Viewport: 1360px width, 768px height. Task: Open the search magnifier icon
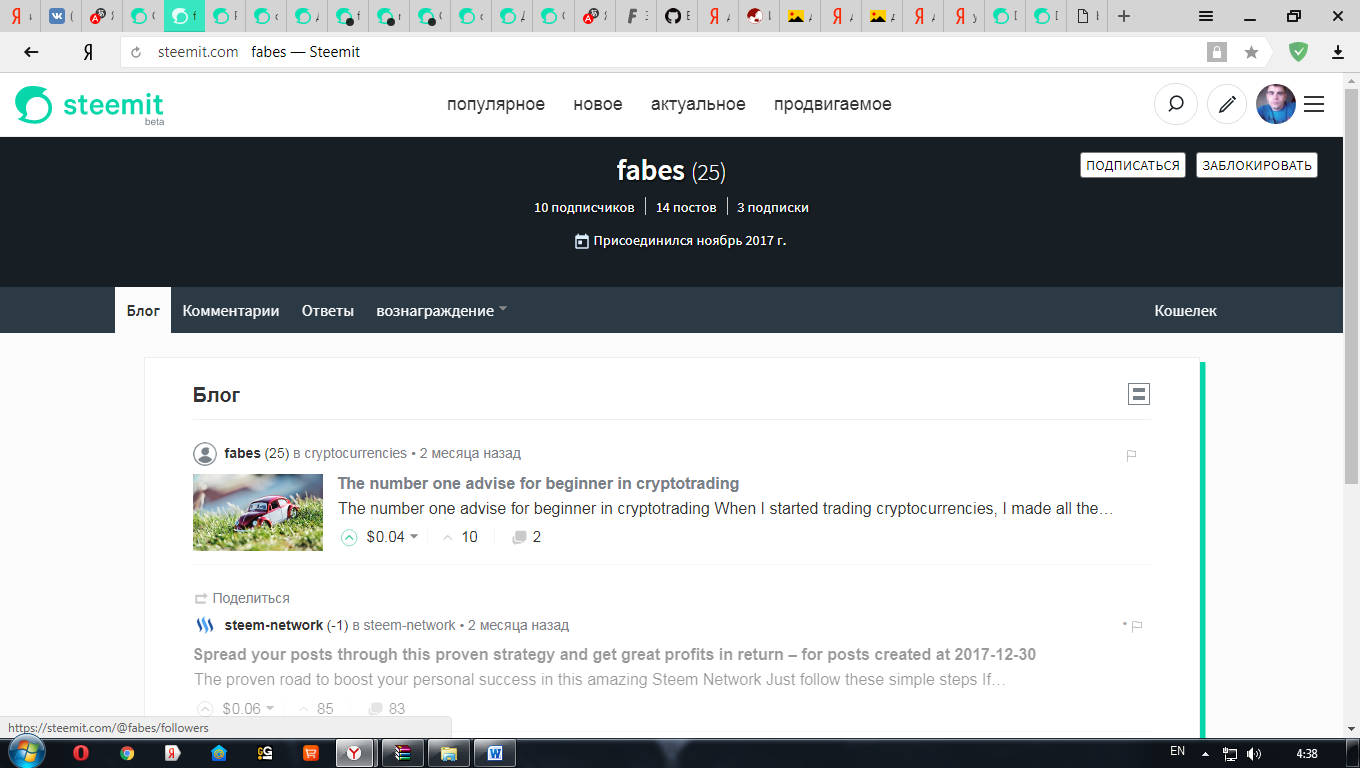tap(1176, 104)
